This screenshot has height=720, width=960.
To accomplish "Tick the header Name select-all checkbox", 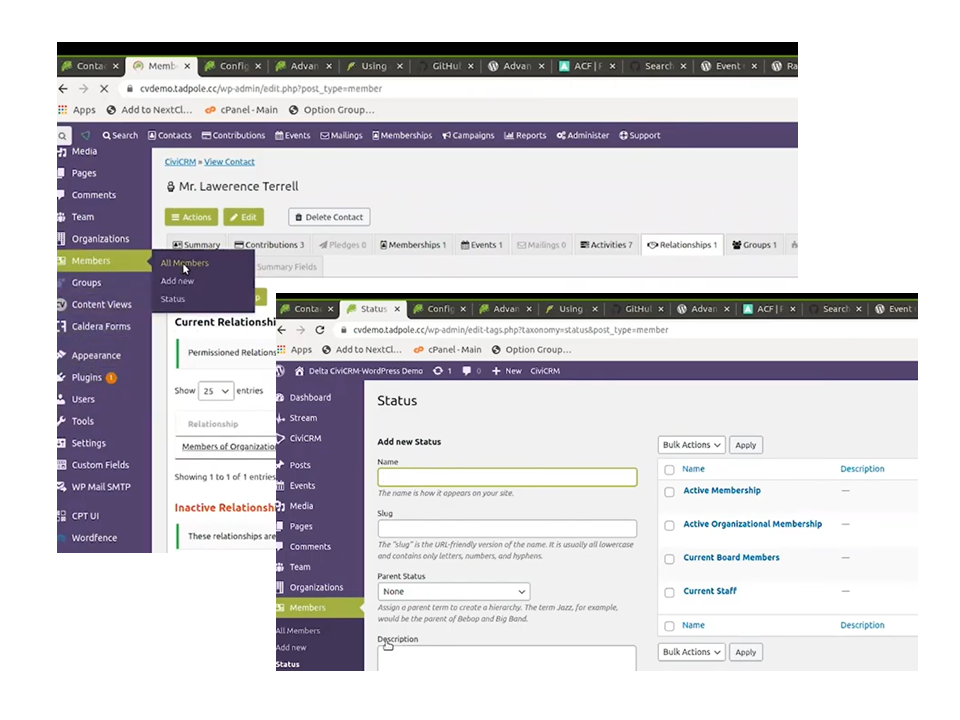I will coord(669,470).
